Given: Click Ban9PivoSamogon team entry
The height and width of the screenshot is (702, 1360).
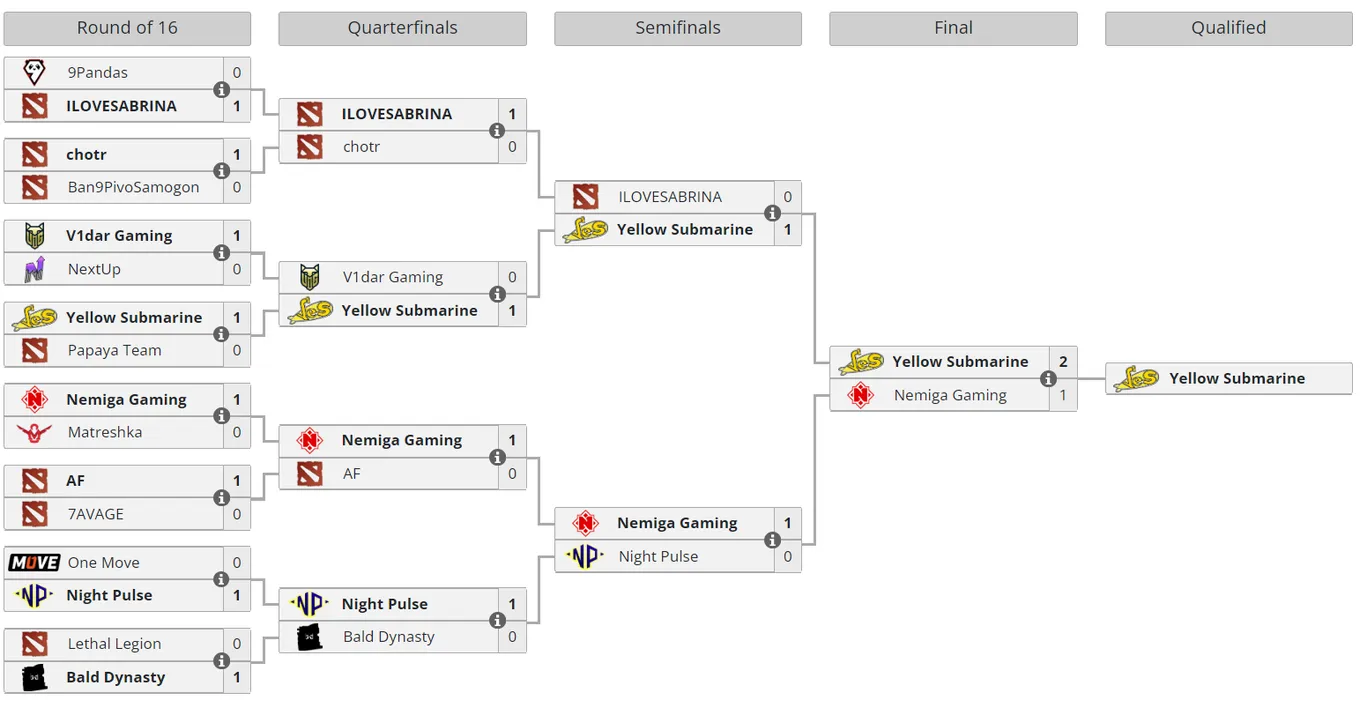Looking at the screenshot, I should coord(127,187).
